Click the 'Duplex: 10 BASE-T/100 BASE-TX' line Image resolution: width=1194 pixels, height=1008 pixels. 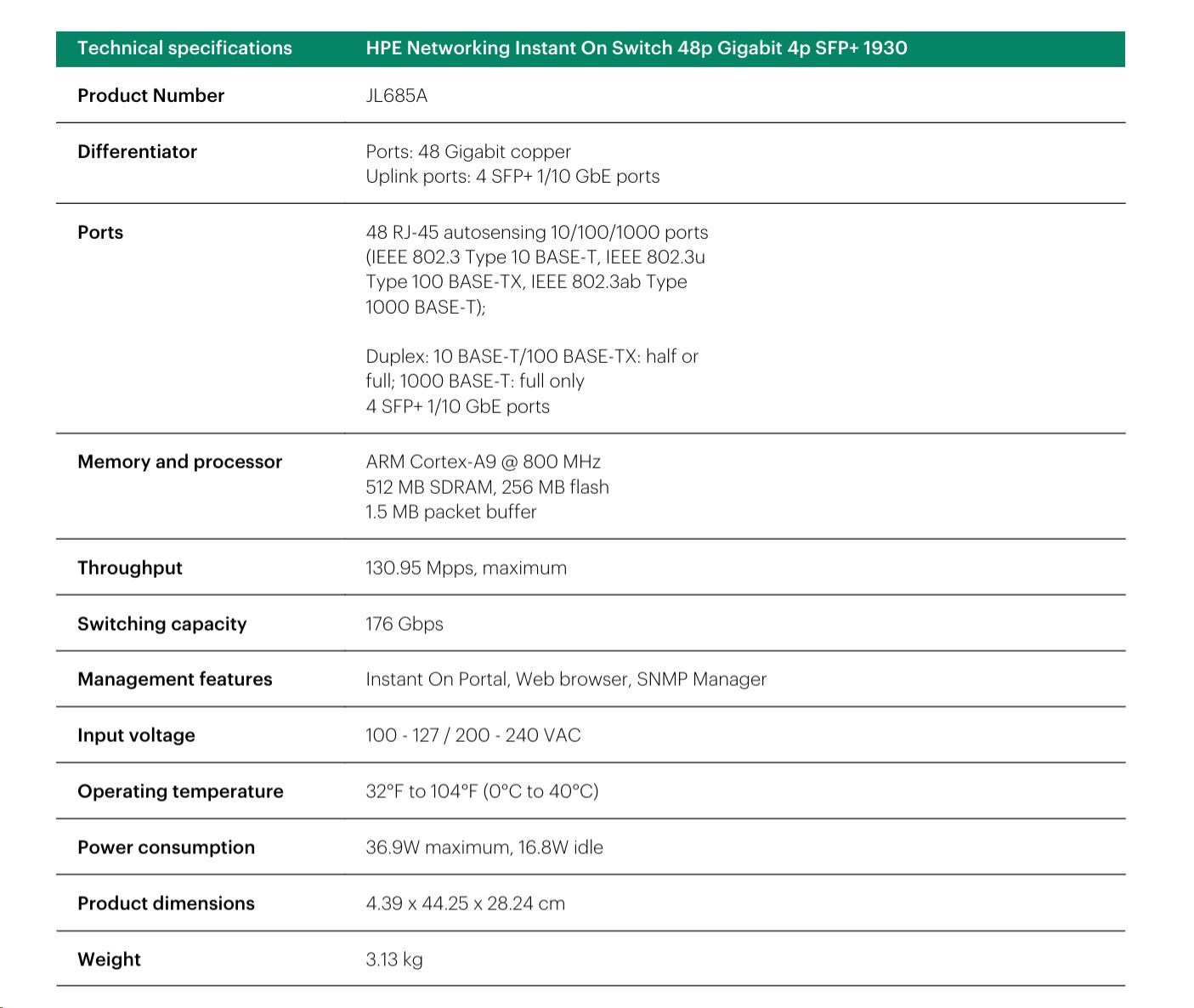pyautogui.click(x=531, y=357)
